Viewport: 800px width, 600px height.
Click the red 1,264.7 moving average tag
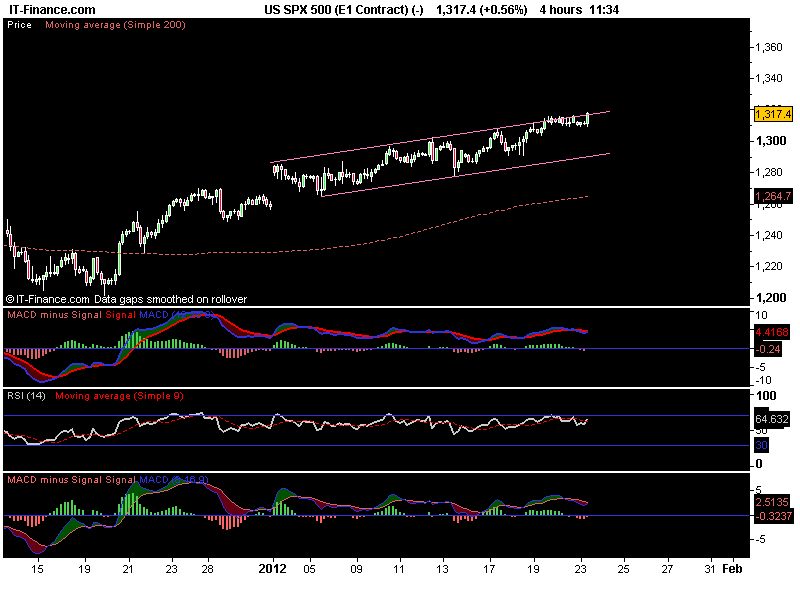click(x=773, y=196)
